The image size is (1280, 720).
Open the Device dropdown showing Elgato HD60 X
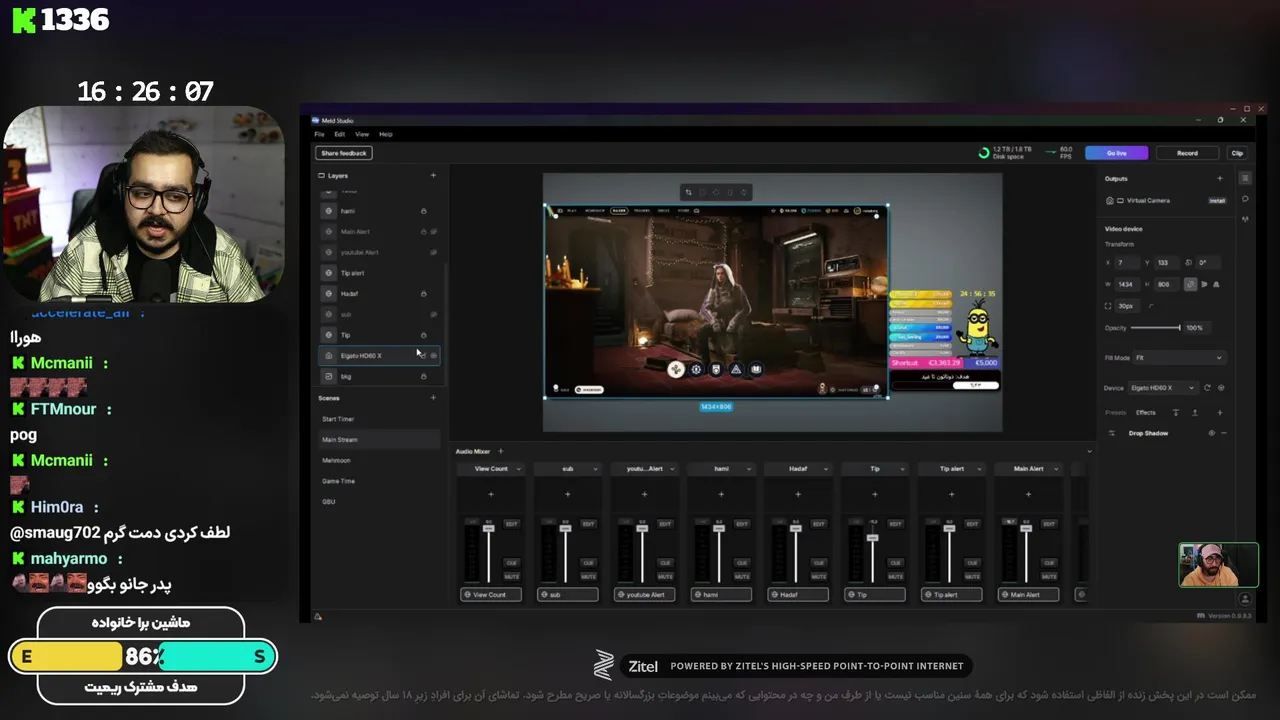[x=1164, y=387]
